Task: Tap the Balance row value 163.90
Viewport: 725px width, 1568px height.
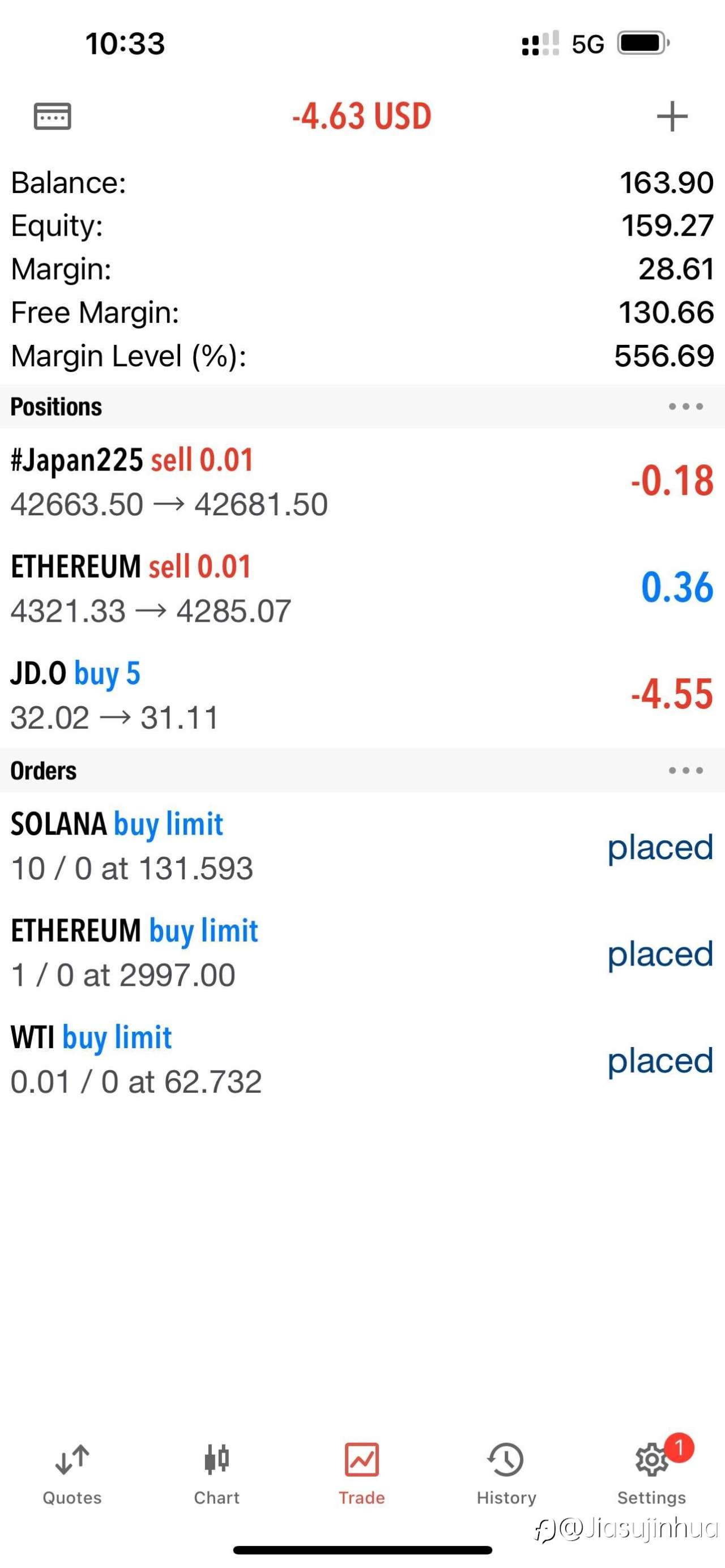Action: 667,182
